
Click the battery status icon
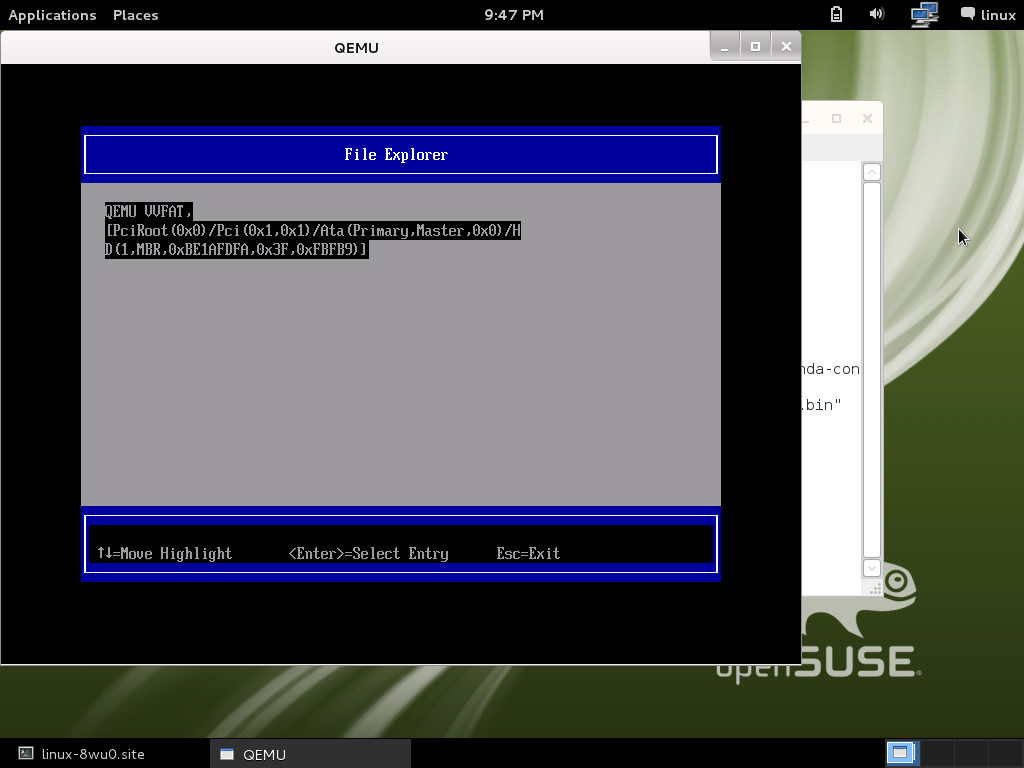click(837, 14)
